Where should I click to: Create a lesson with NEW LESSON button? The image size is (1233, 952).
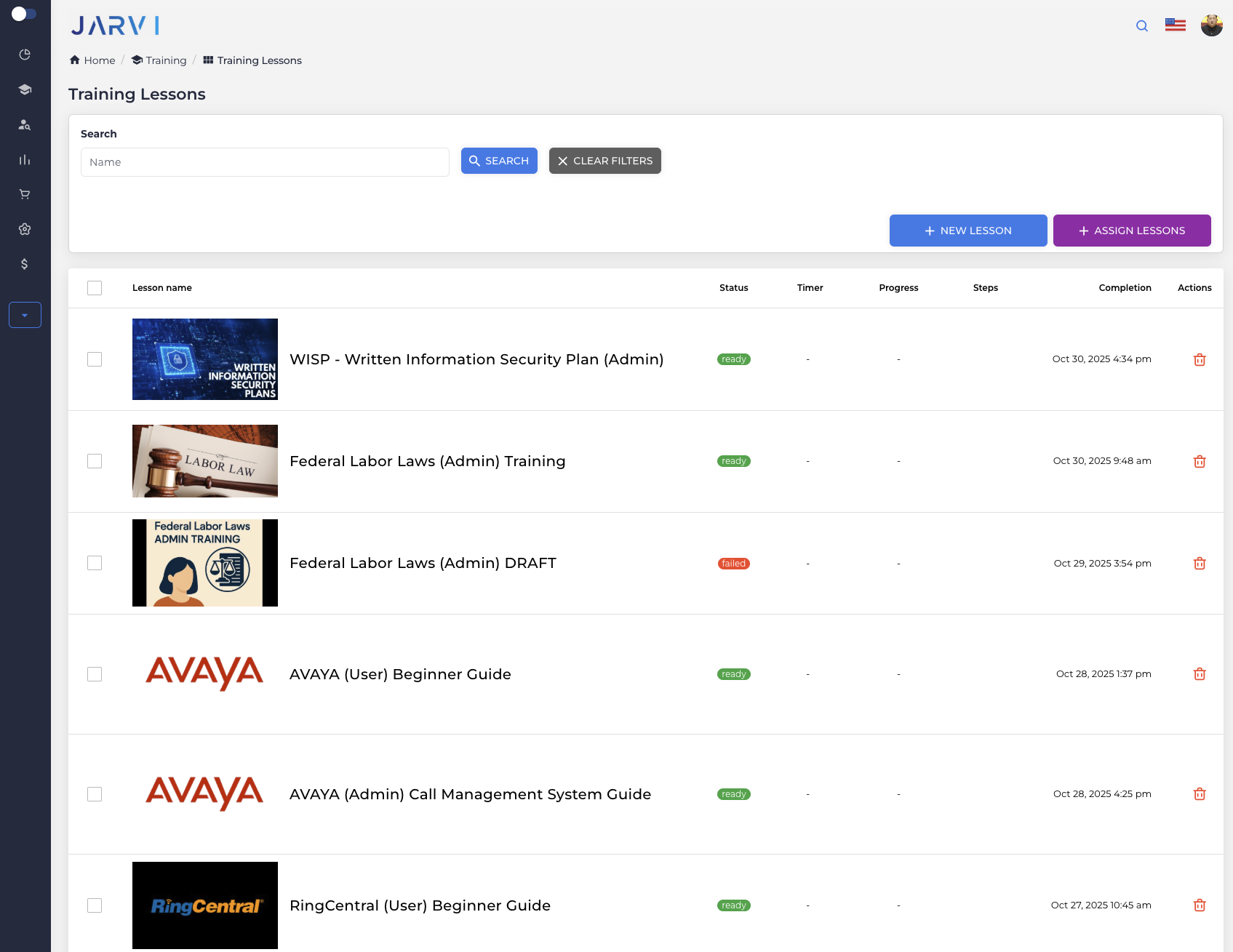[967, 231]
